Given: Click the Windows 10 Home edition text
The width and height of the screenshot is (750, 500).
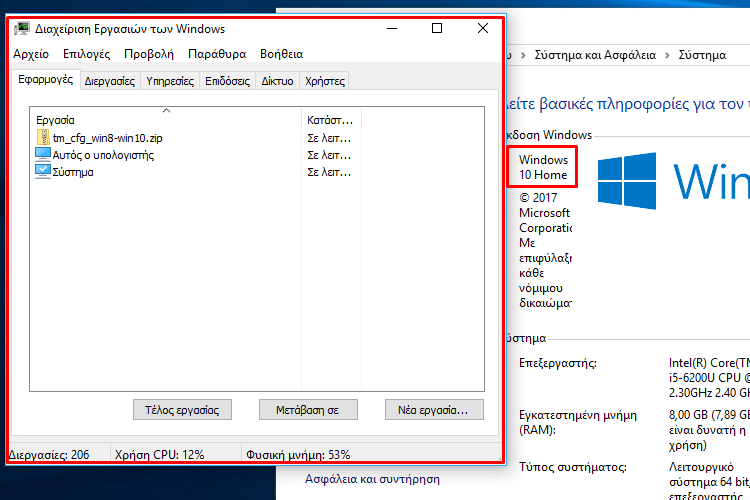Looking at the screenshot, I should [543, 167].
